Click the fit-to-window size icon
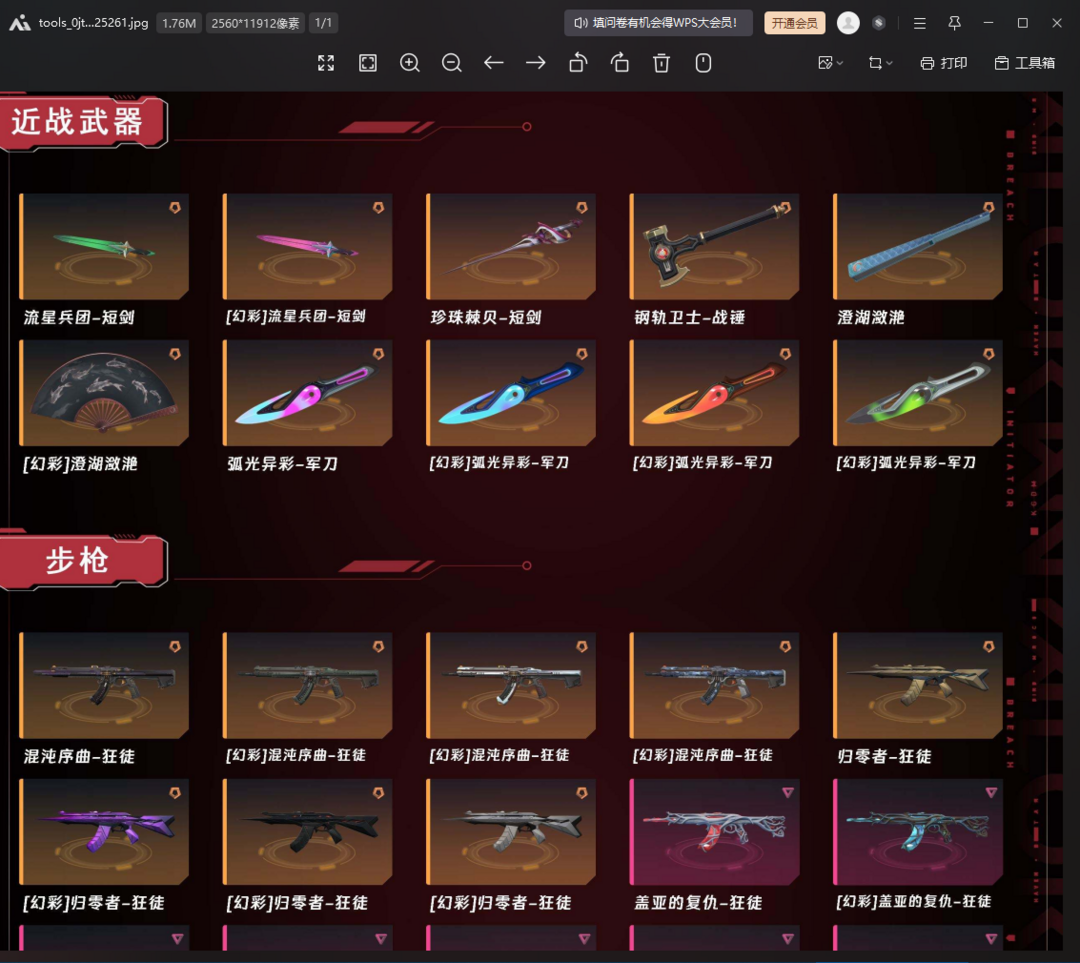The height and width of the screenshot is (963, 1080). pos(368,63)
